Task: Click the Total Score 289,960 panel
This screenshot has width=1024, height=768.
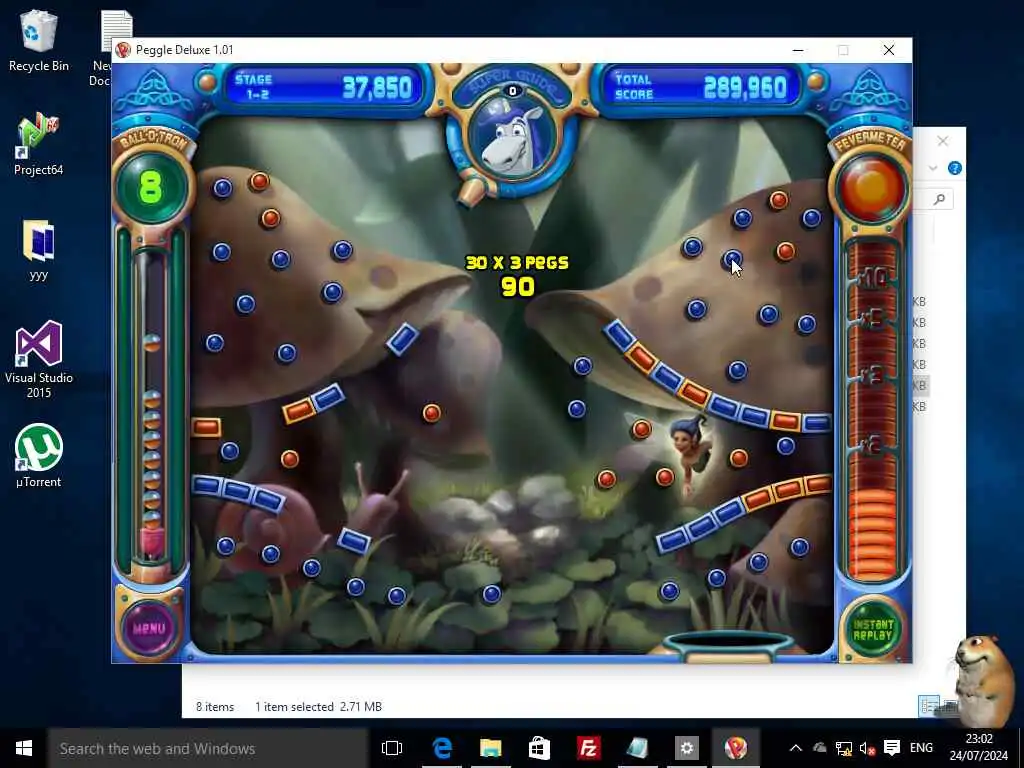Action: [702, 86]
